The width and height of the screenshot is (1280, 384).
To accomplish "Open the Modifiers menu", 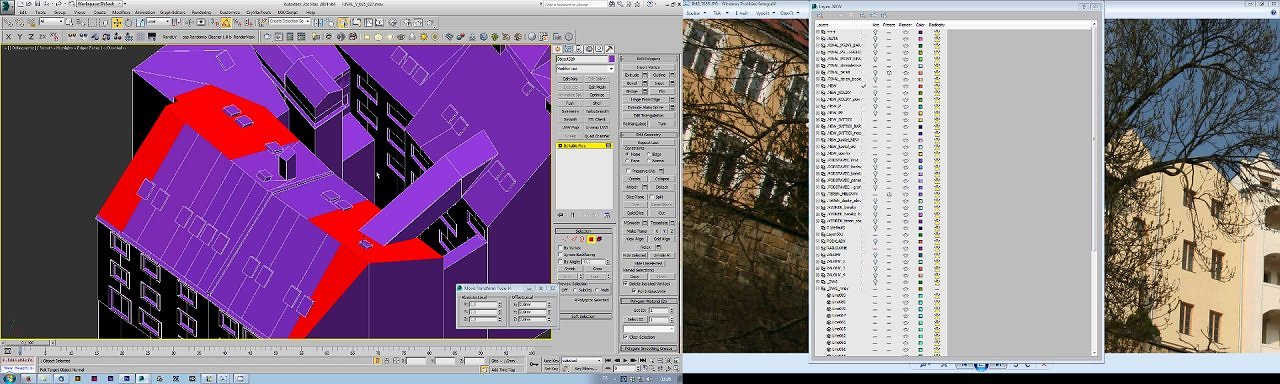I will [x=121, y=12].
